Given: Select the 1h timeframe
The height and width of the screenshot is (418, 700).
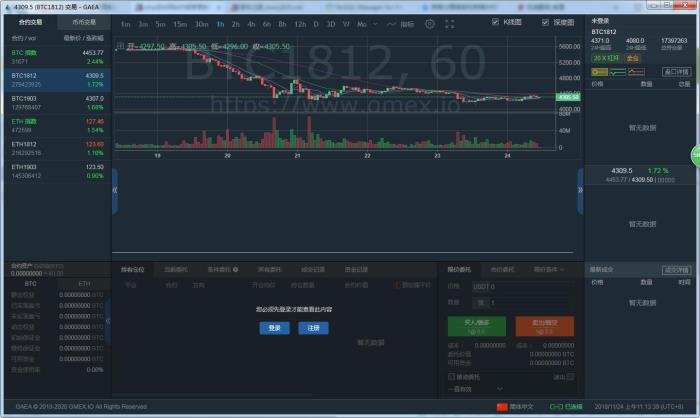Looking at the screenshot, I should pyautogui.click(x=220, y=24).
